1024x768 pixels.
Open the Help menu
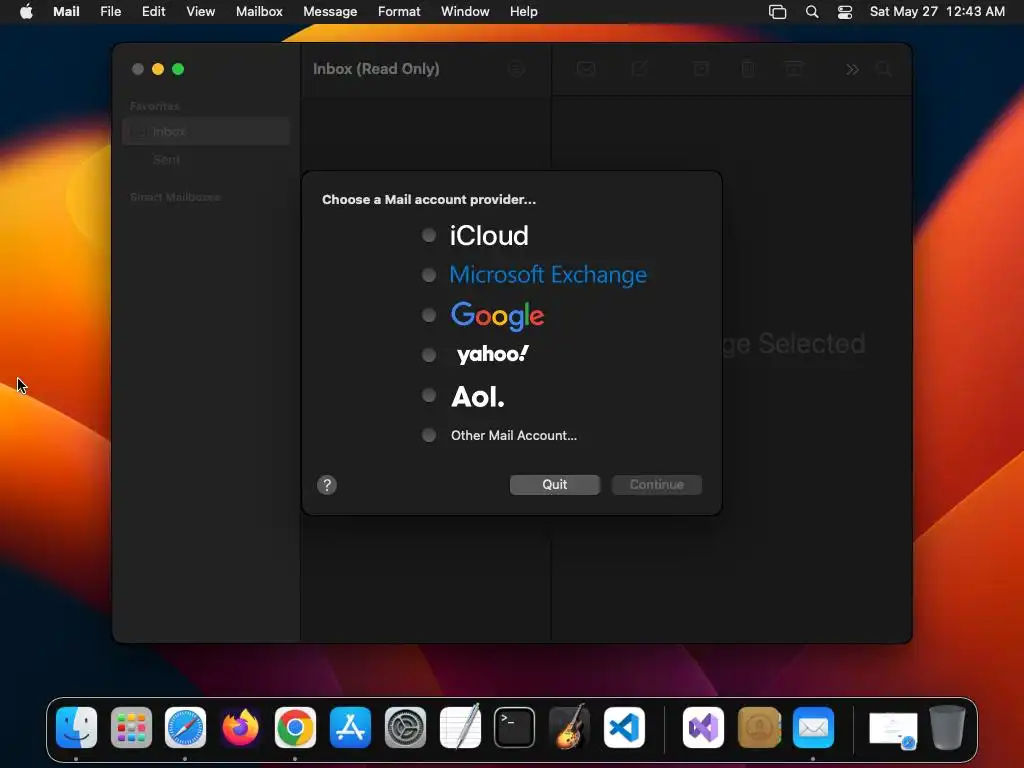coord(524,12)
